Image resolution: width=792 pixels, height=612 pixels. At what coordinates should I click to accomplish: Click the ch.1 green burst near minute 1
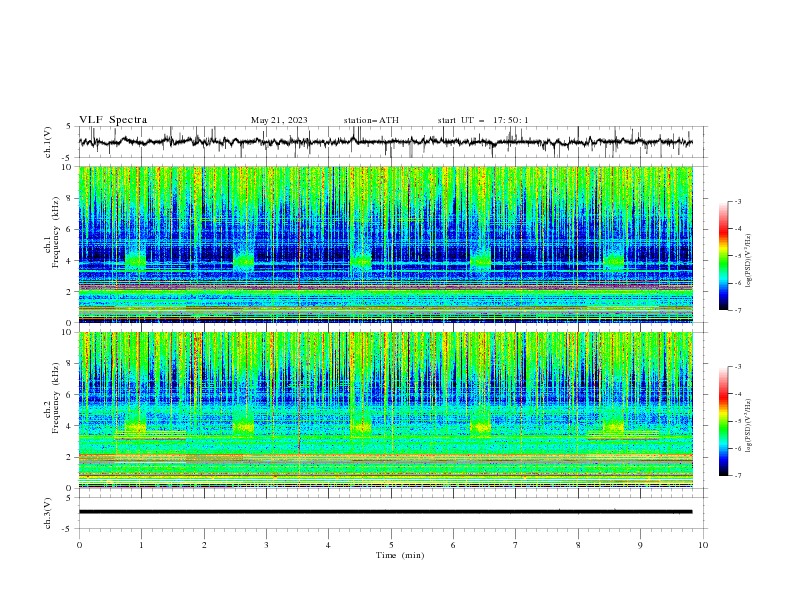click(135, 261)
